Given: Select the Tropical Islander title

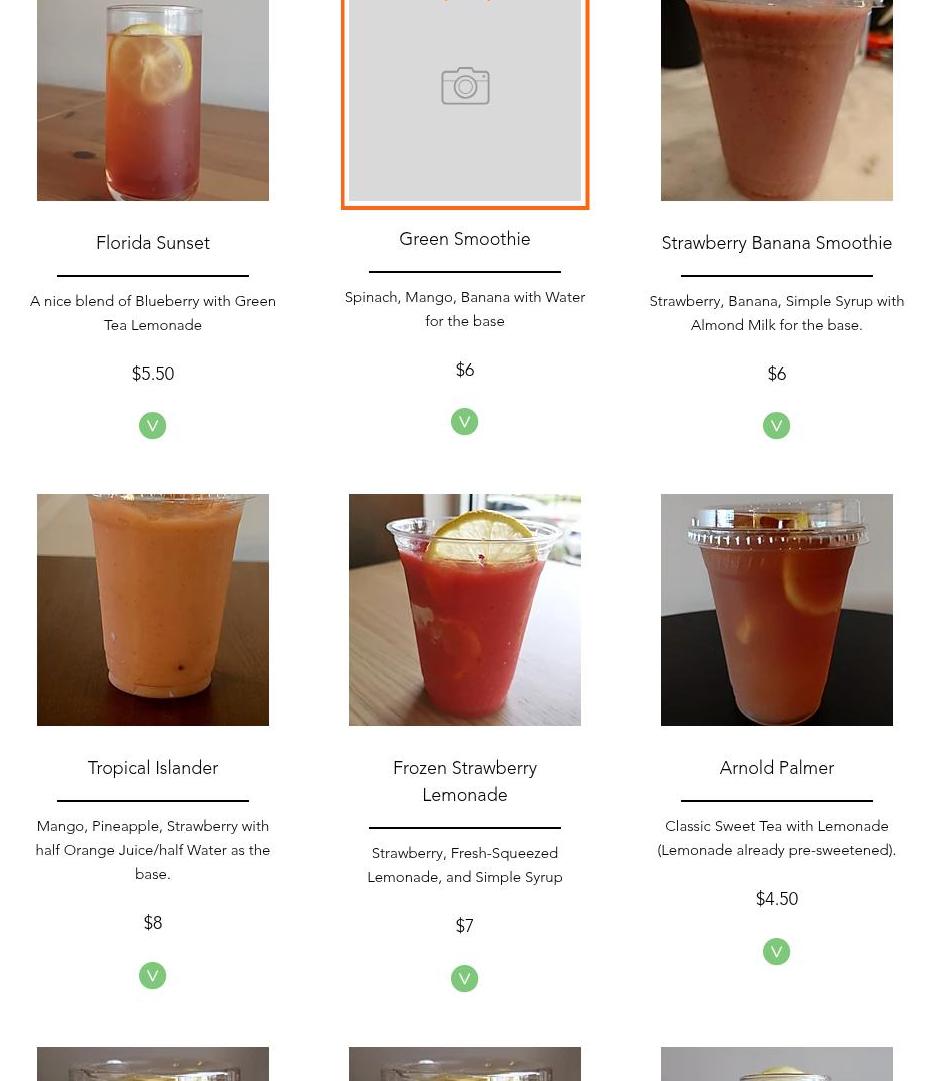Looking at the screenshot, I should (152, 767).
